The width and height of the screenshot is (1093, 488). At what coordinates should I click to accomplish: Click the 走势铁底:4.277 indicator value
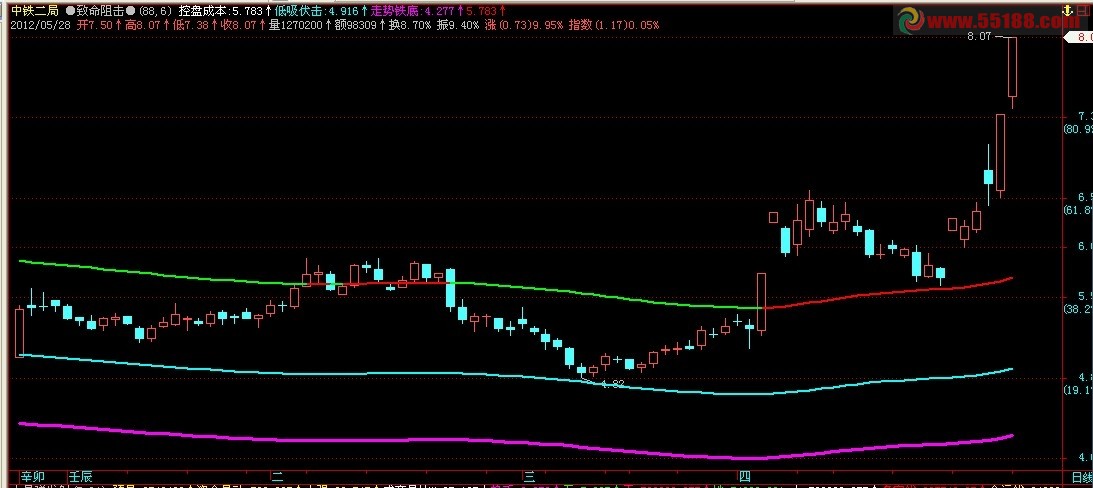(x=412, y=11)
